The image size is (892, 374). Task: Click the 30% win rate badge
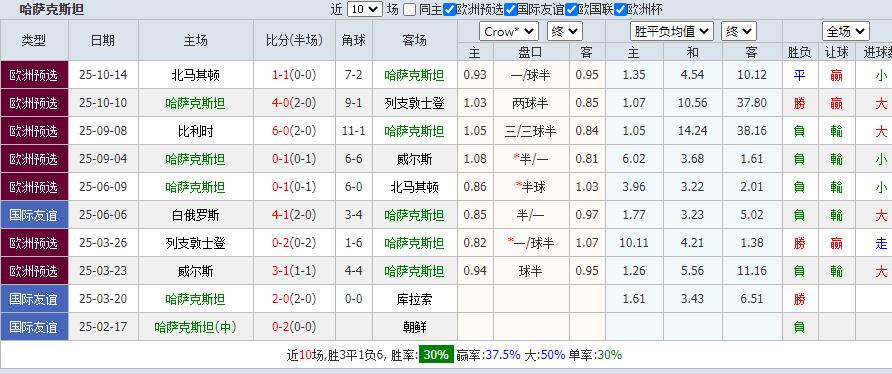(436, 355)
